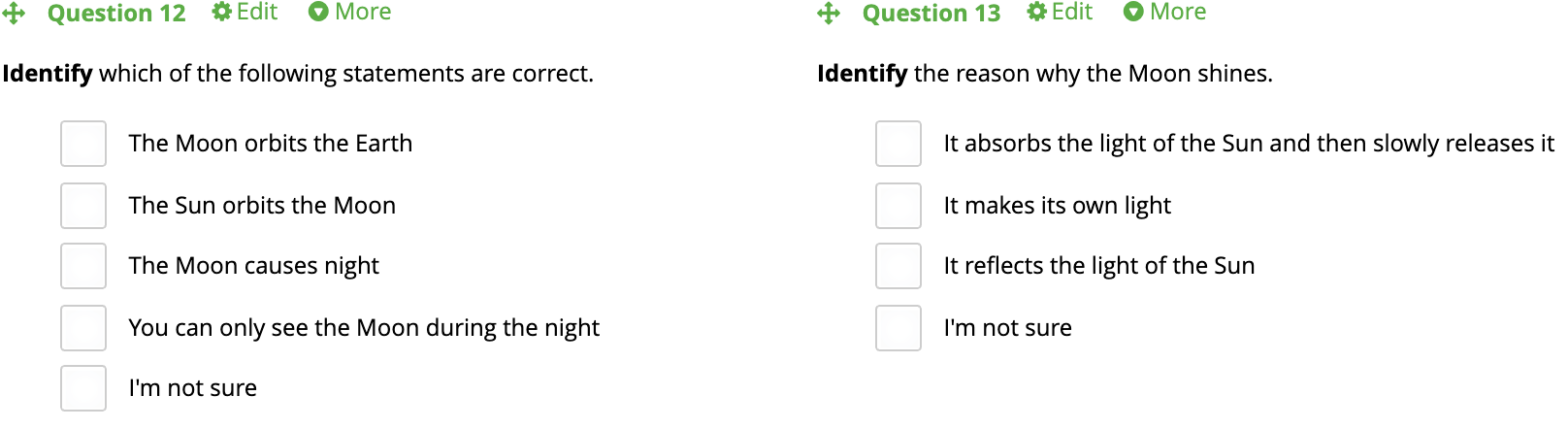Image resolution: width=1568 pixels, height=429 pixels.
Task: Click the down-arrow circle icon for Question 12
Action: (318, 12)
